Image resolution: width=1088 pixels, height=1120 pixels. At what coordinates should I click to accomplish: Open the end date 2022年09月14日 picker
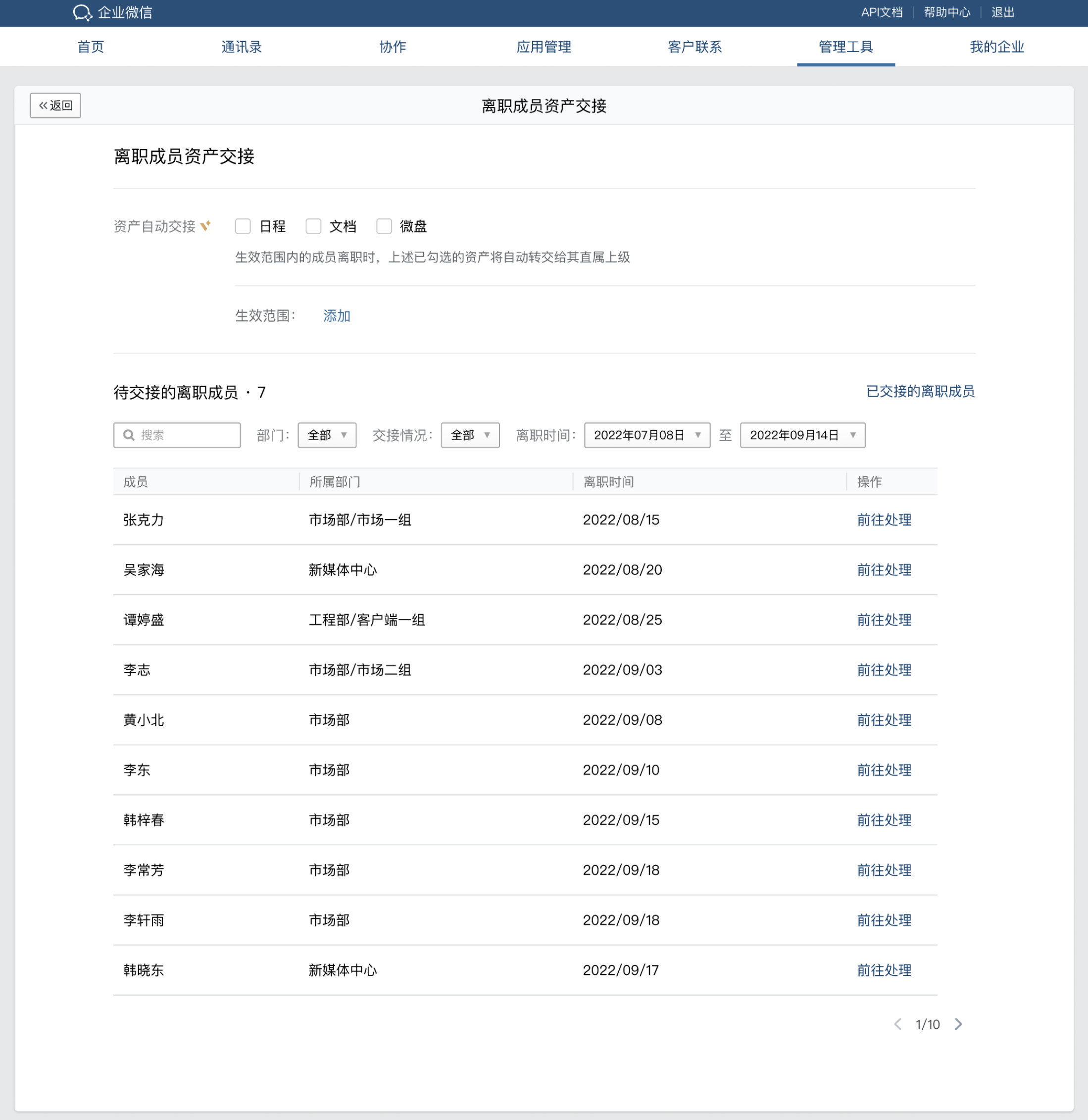coord(802,435)
